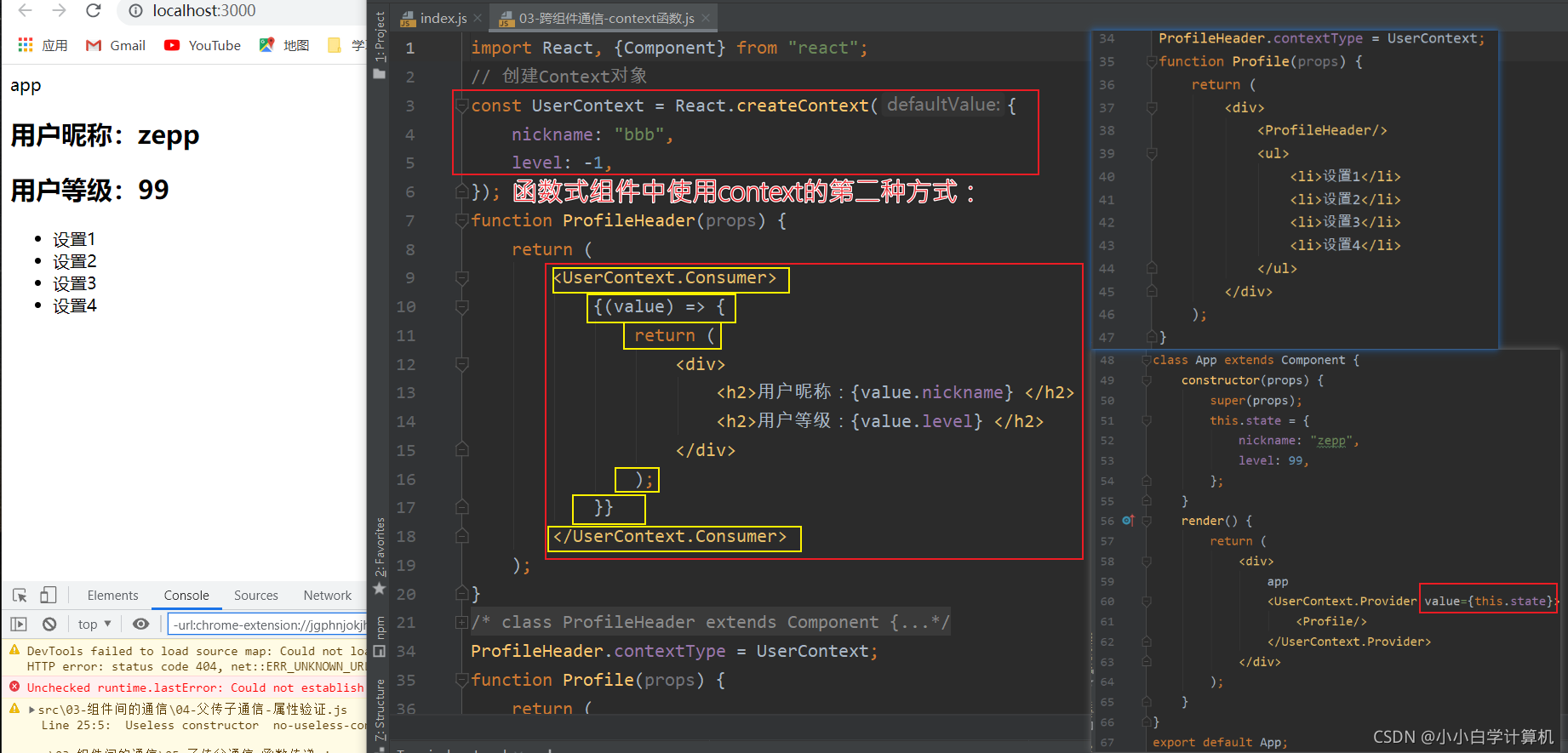Switch to the Console tab in DevTools
1568x753 pixels.
pos(186,596)
